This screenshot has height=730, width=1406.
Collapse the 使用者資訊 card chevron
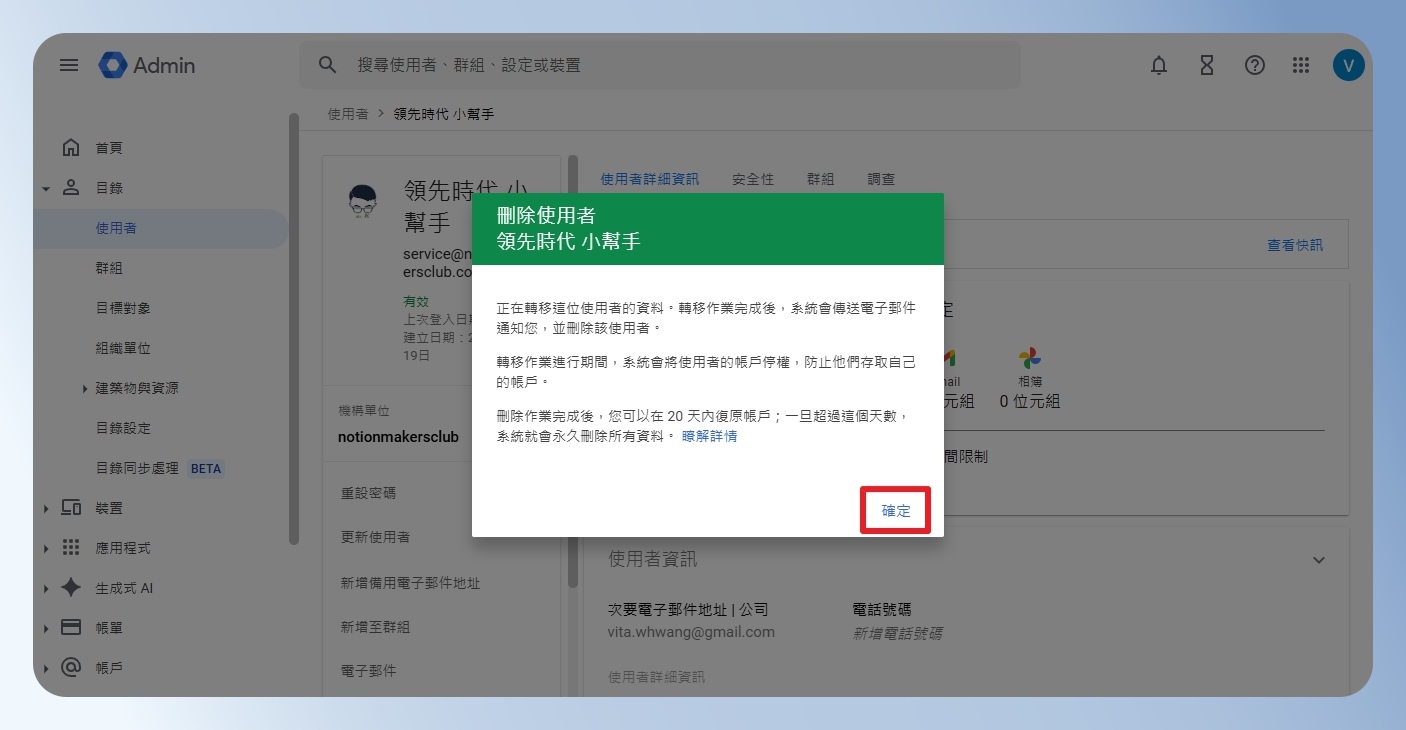[x=1319, y=560]
